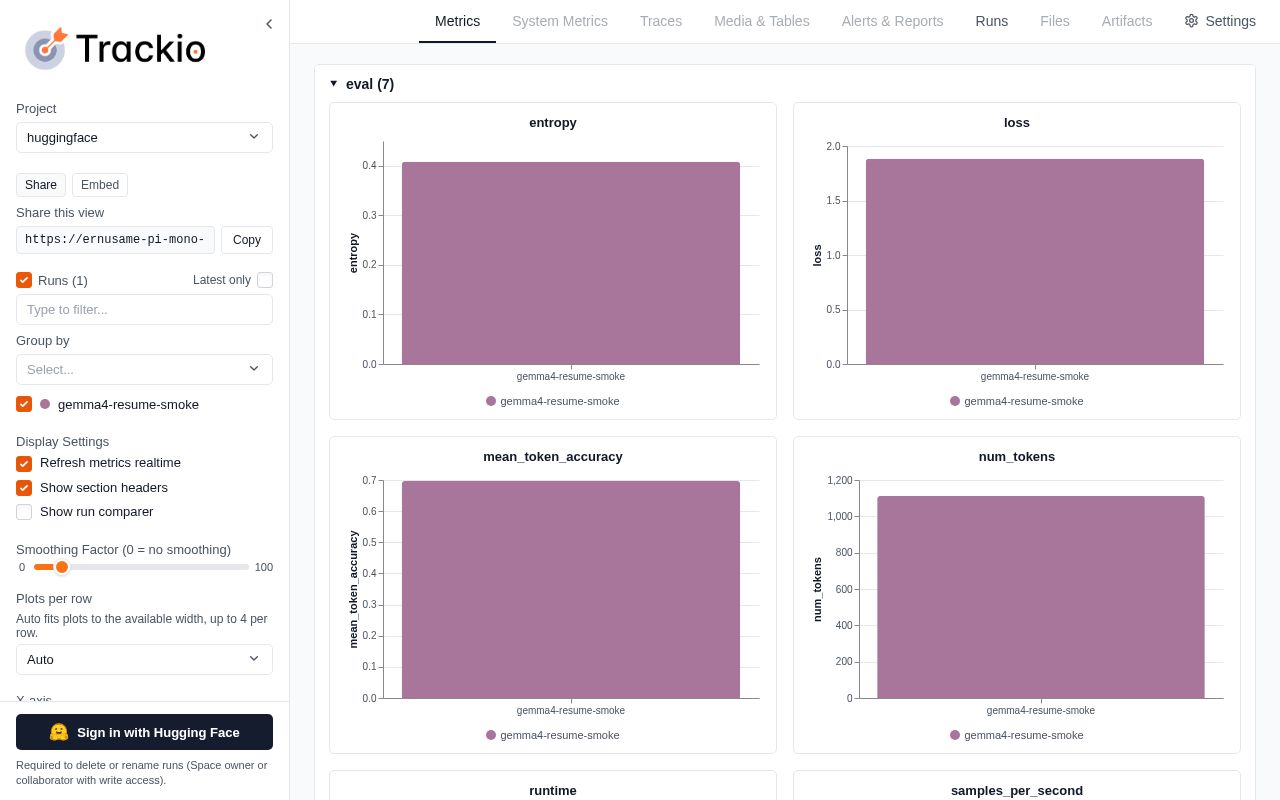Open the Artifacts tab
The image size is (1280, 800).
(1127, 21)
